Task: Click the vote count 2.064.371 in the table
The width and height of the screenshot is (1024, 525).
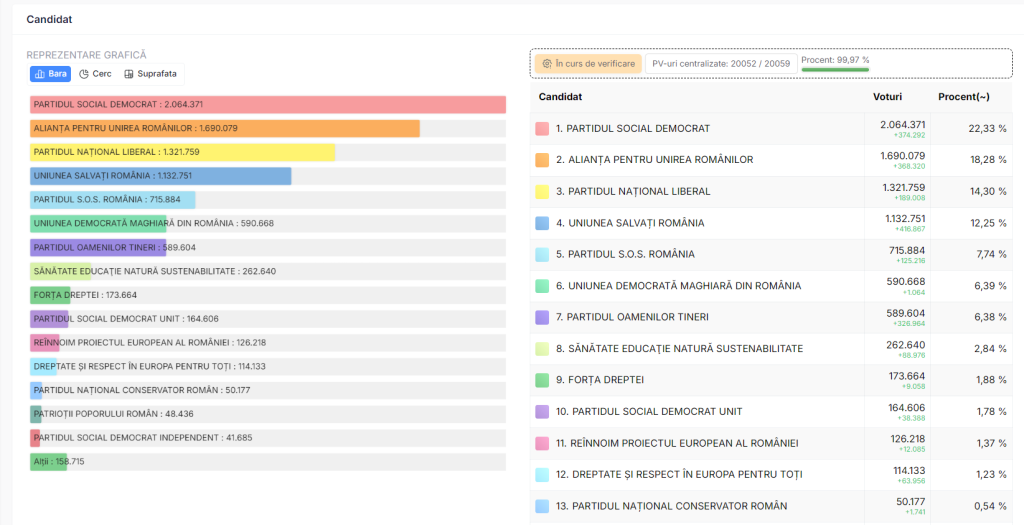Action: click(x=903, y=125)
